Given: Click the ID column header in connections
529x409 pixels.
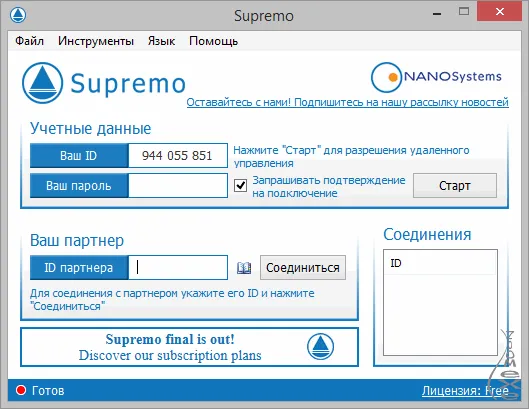Looking at the screenshot, I should click(440, 263).
